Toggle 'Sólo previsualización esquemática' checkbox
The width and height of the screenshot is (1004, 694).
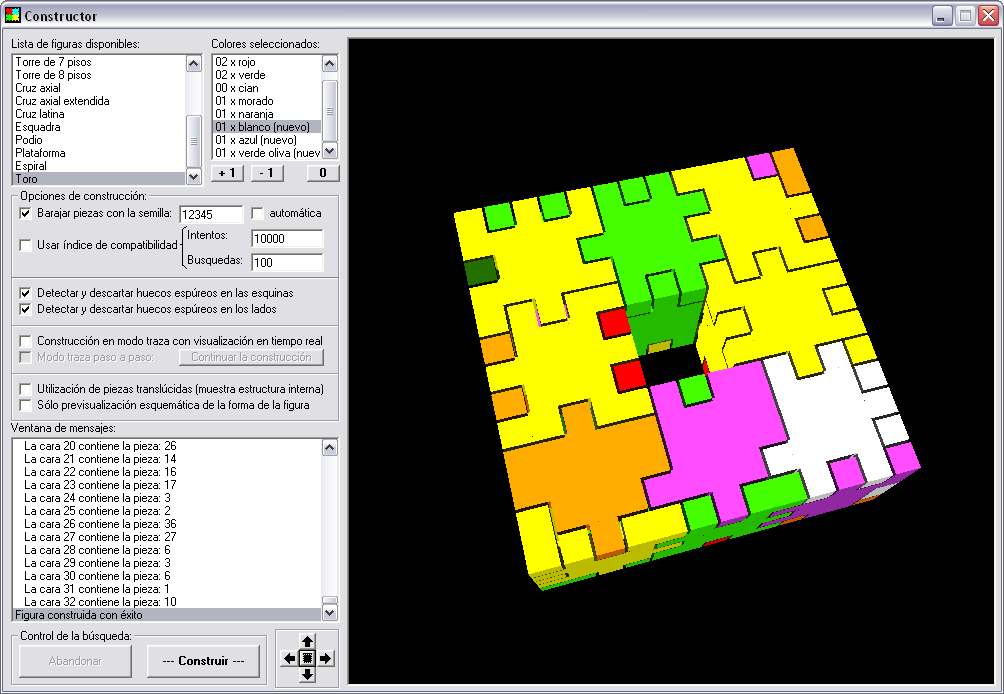(26, 405)
